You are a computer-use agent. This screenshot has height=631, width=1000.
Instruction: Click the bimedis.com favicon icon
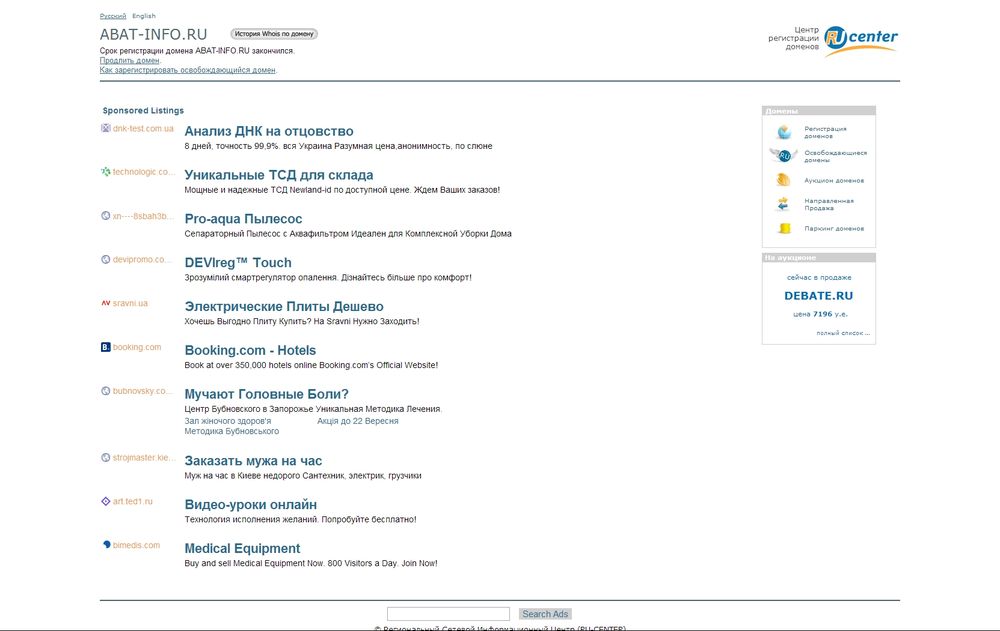[x=106, y=545]
